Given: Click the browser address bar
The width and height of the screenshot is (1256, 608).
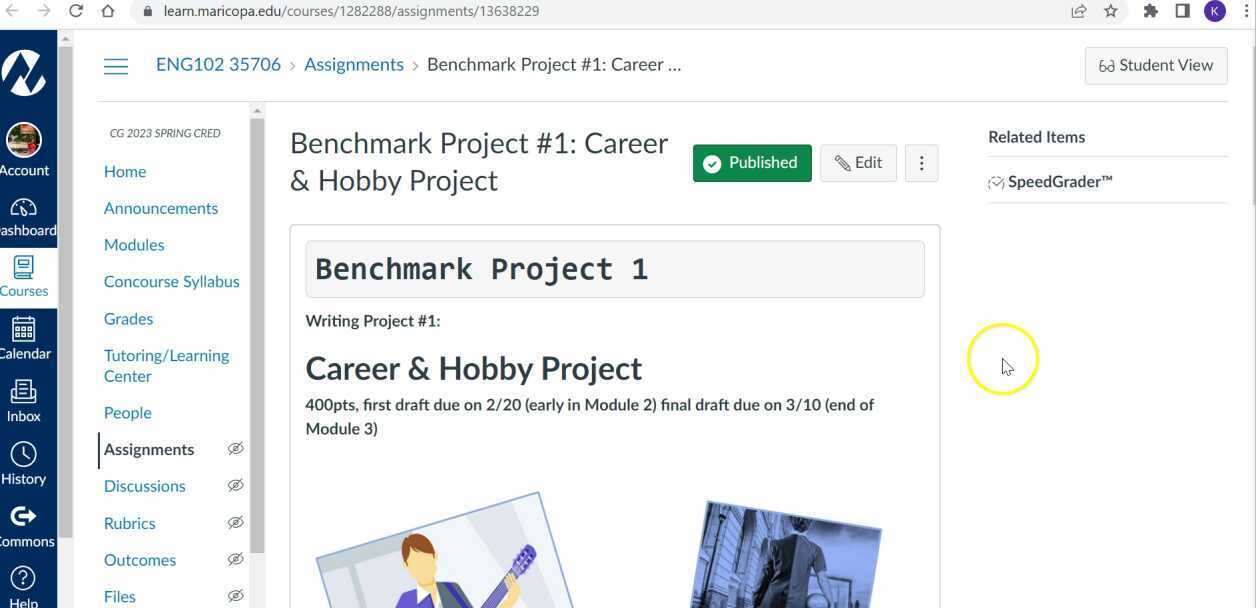Looking at the screenshot, I should [x=400, y=11].
